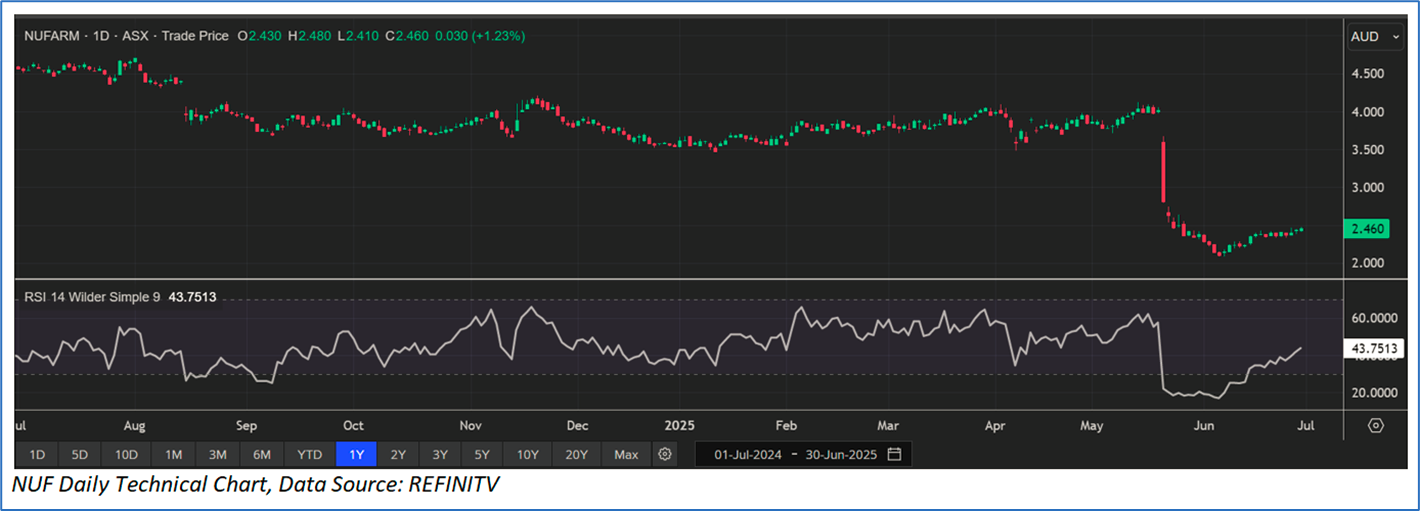Show year-to-date with YTD button

pos(310,455)
